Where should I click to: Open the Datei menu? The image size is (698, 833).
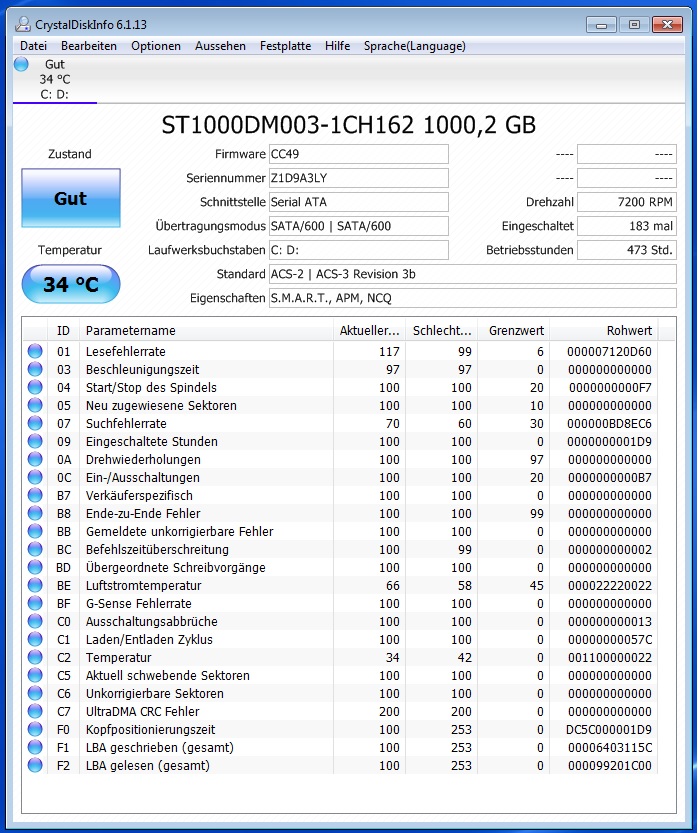[x=33, y=46]
